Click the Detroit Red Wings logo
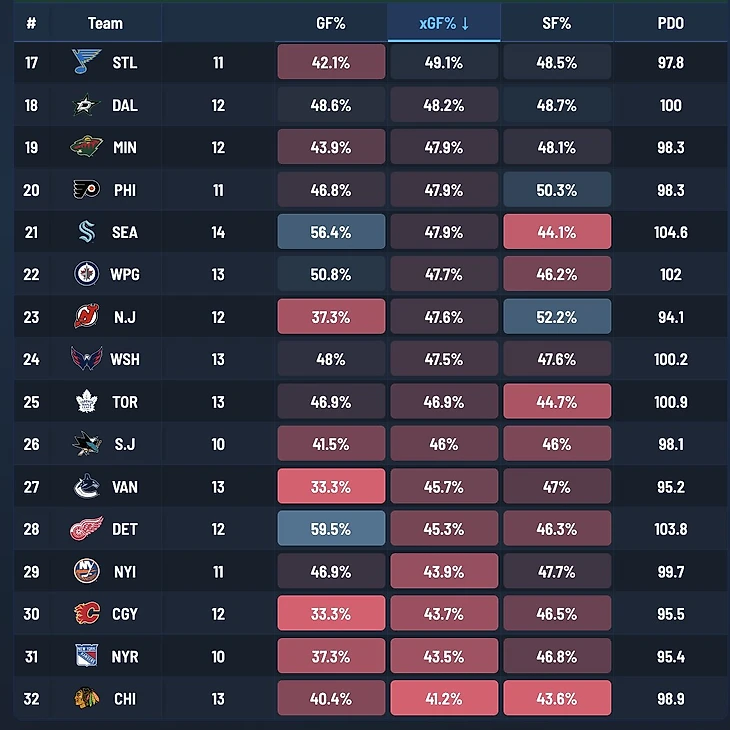This screenshot has width=730, height=730. coord(87,529)
